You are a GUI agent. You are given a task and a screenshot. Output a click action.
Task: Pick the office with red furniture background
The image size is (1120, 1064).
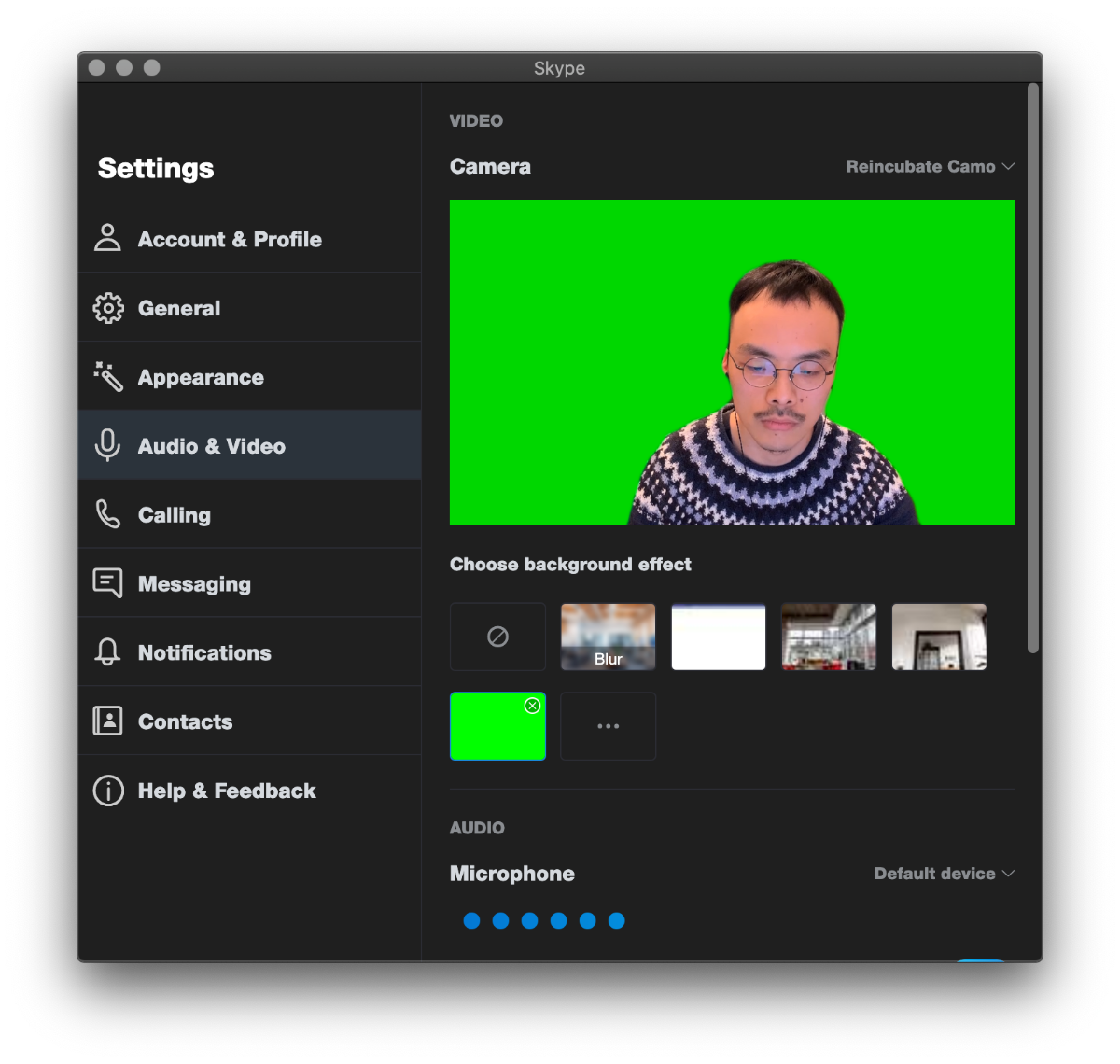[829, 637]
